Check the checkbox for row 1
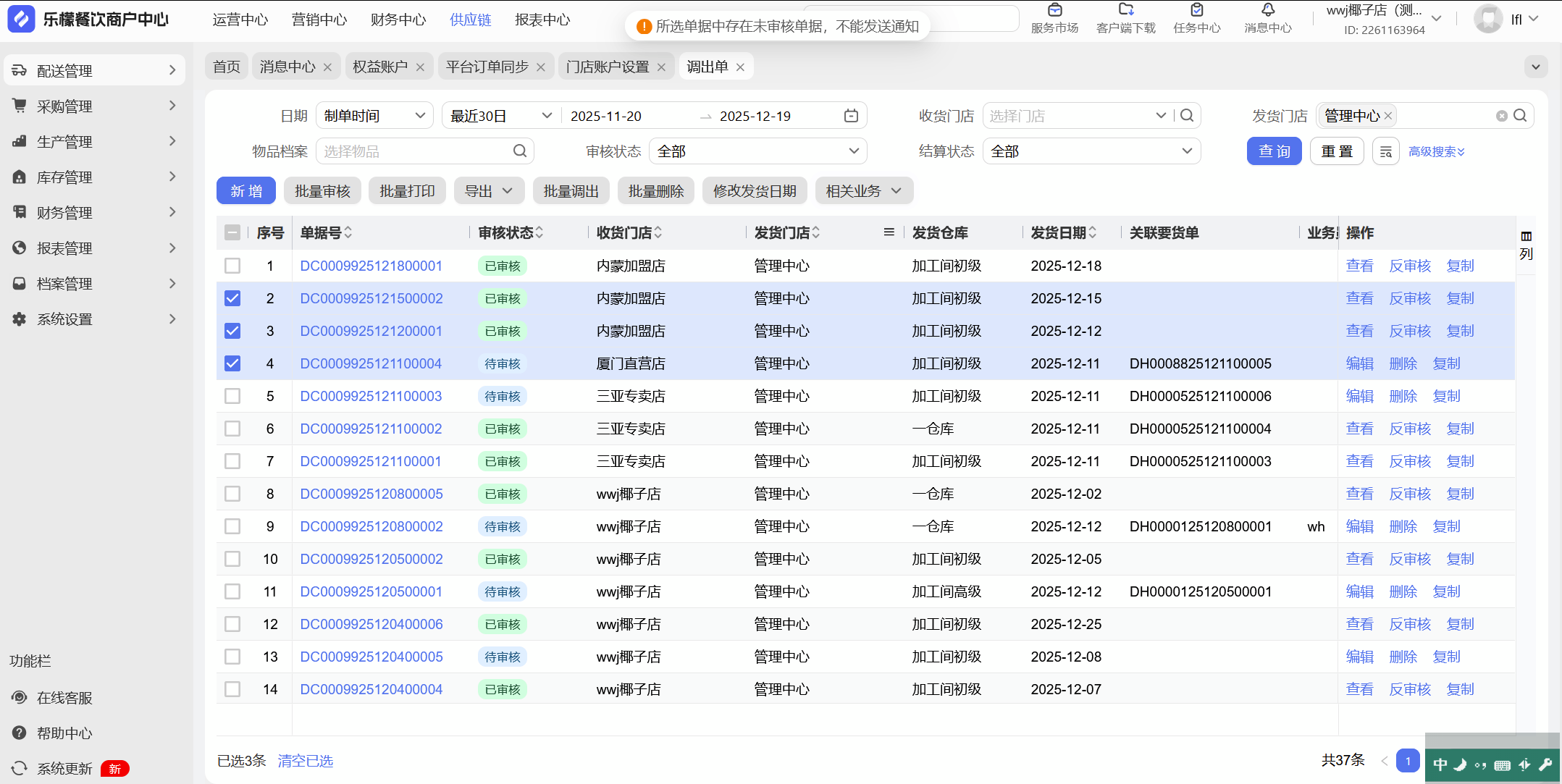The width and height of the screenshot is (1562, 784). click(232, 266)
